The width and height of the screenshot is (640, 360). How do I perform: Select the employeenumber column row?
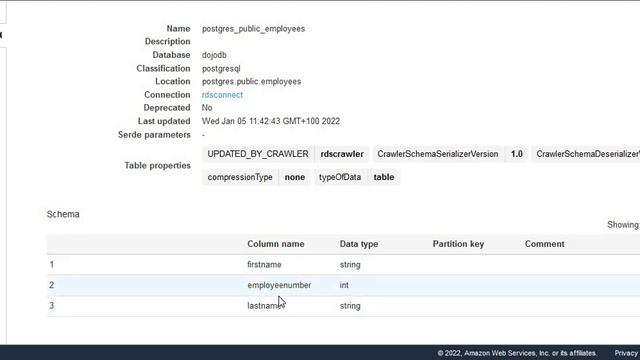point(343,285)
